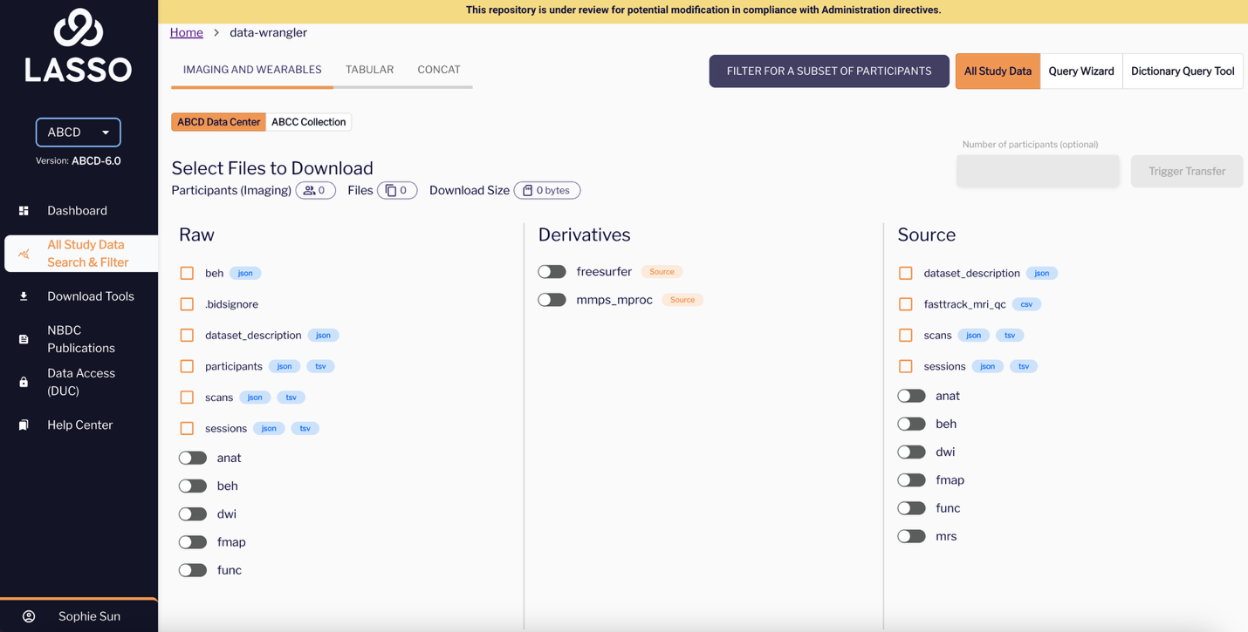The height and width of the screenshot is (632, 1248).
Task: Click the Download Tools download icon
Action: (24, 297)
